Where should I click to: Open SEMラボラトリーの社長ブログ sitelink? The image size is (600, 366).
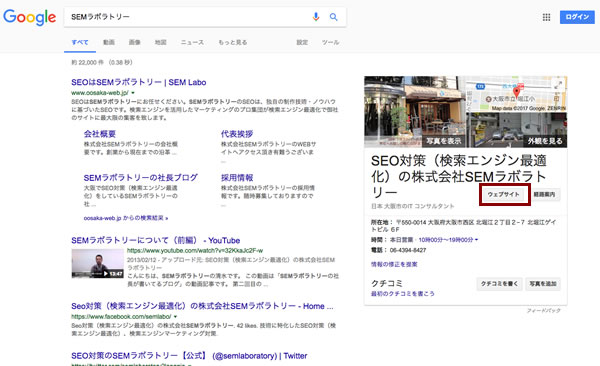[x=140, y=178]
